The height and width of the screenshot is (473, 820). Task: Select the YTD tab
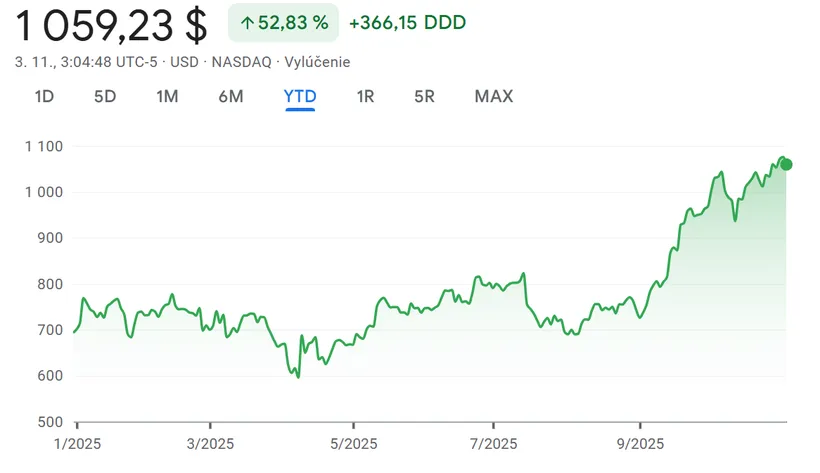click(x=300, y=96)
